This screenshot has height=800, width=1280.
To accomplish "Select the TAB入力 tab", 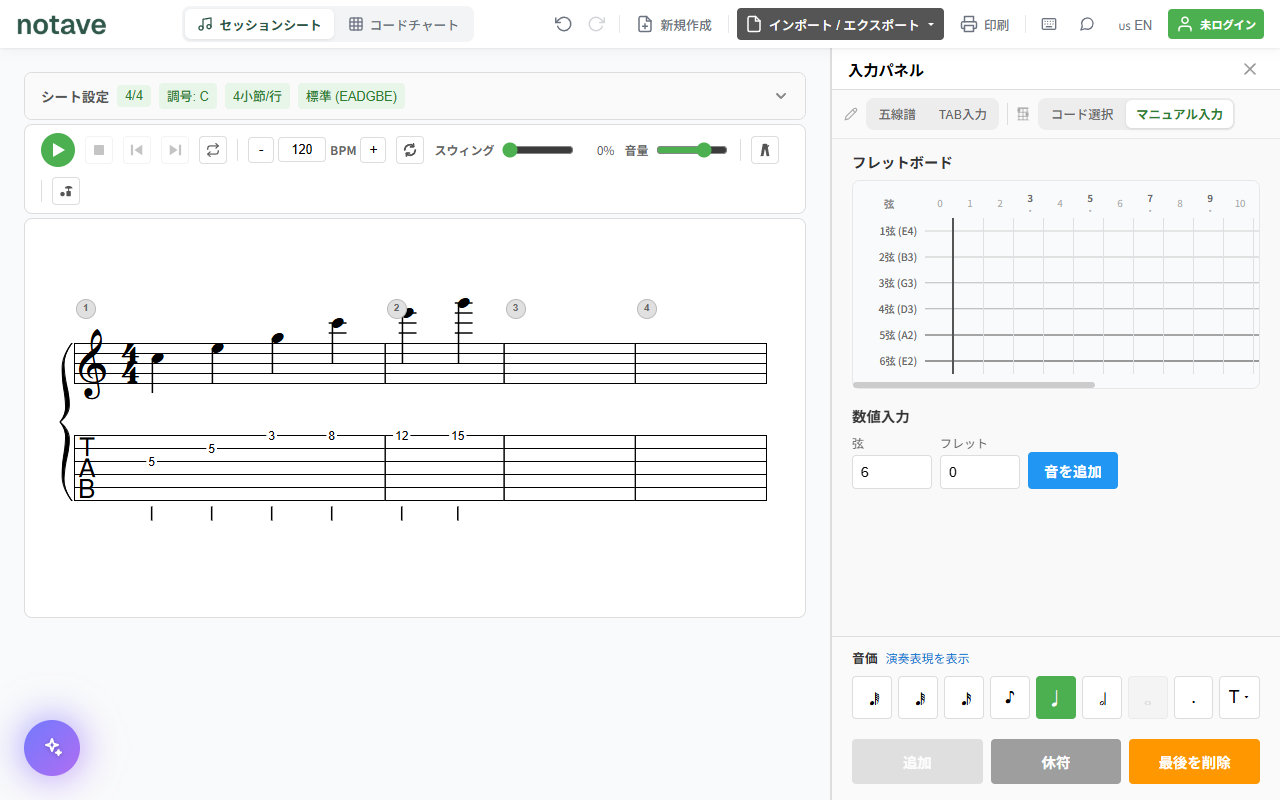I will tap(962, 114).
